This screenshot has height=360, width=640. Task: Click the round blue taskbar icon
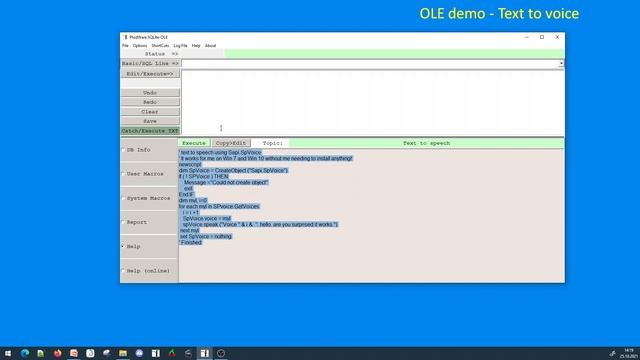click(139, 353)
